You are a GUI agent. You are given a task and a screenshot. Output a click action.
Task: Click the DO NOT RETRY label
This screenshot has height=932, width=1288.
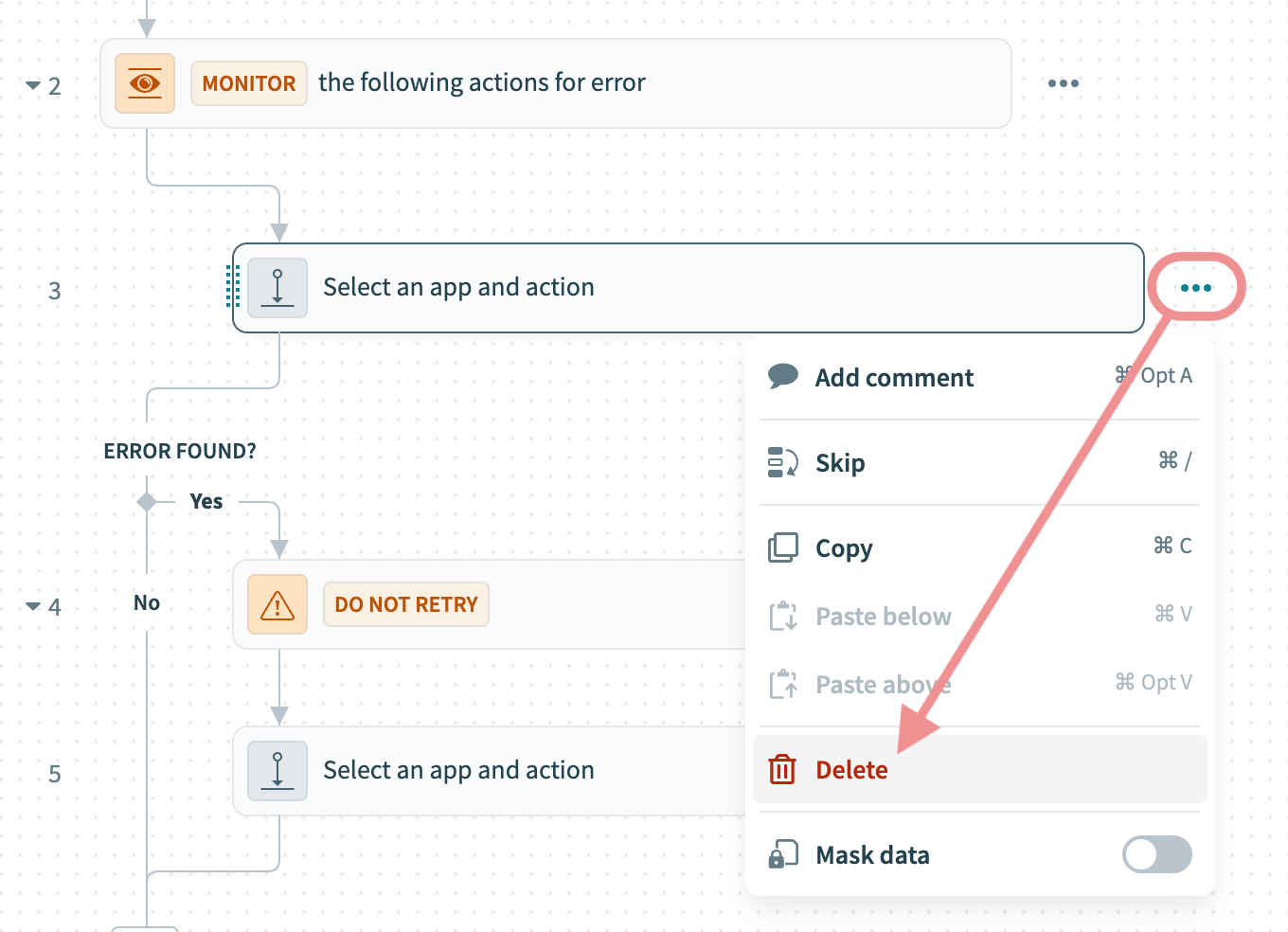(x=406, y=604)
